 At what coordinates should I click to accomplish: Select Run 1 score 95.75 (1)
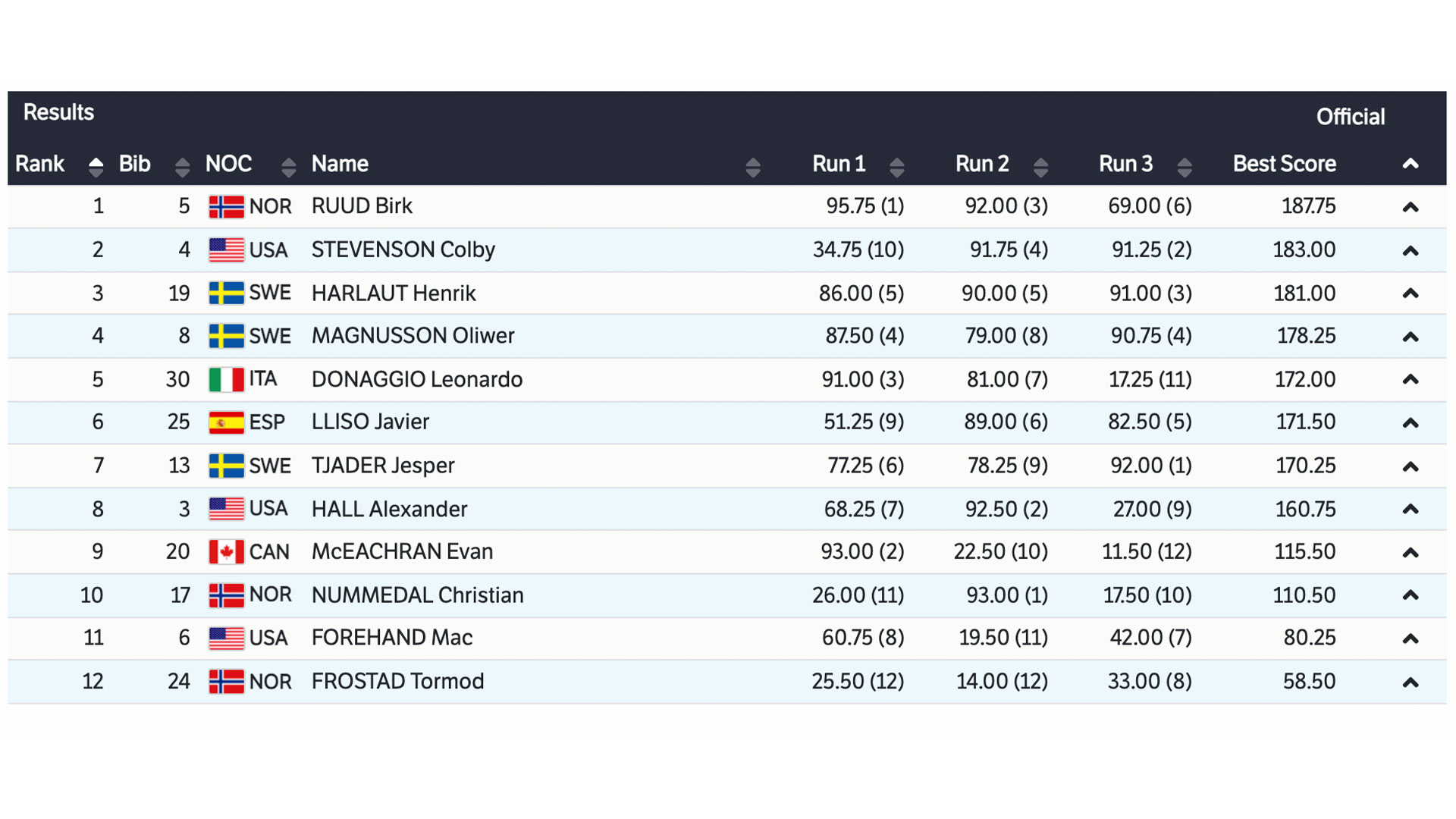(x=865, y=206)
